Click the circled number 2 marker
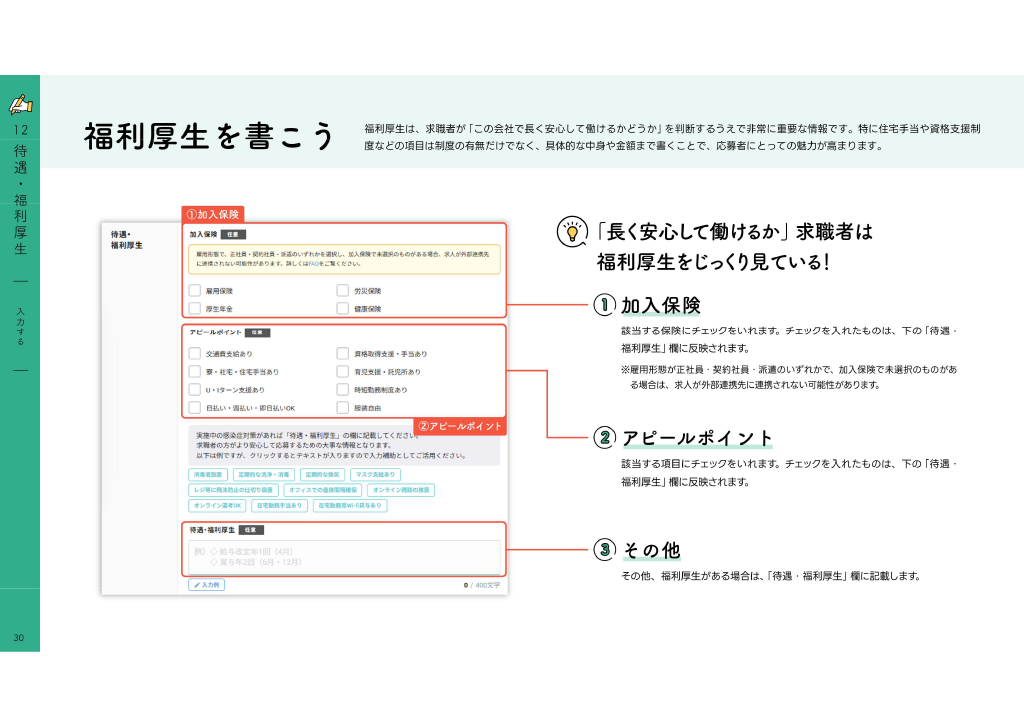1024x726 pixels. [604, 437]
